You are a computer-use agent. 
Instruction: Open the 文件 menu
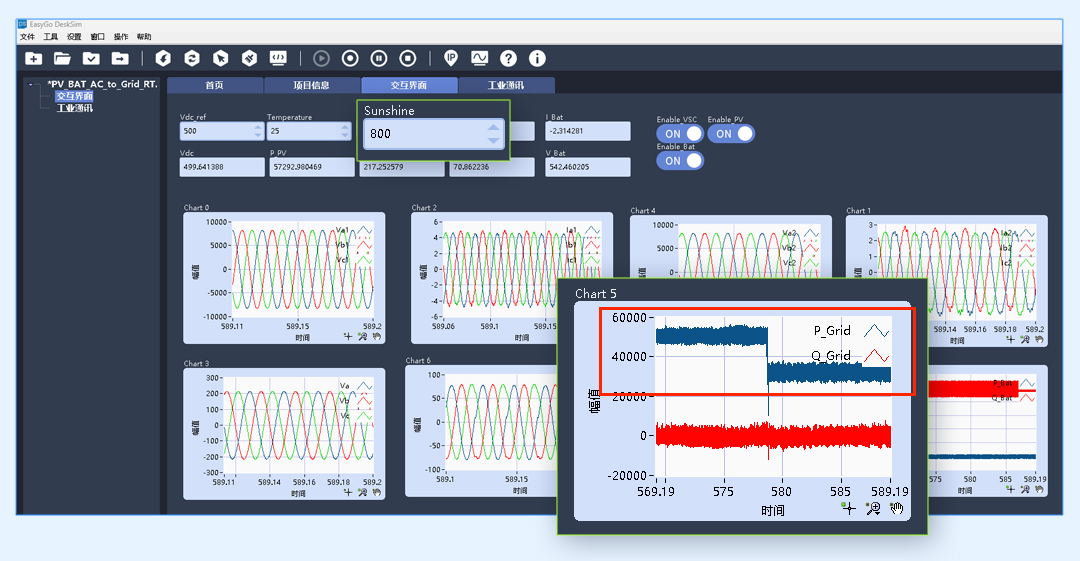28,37
